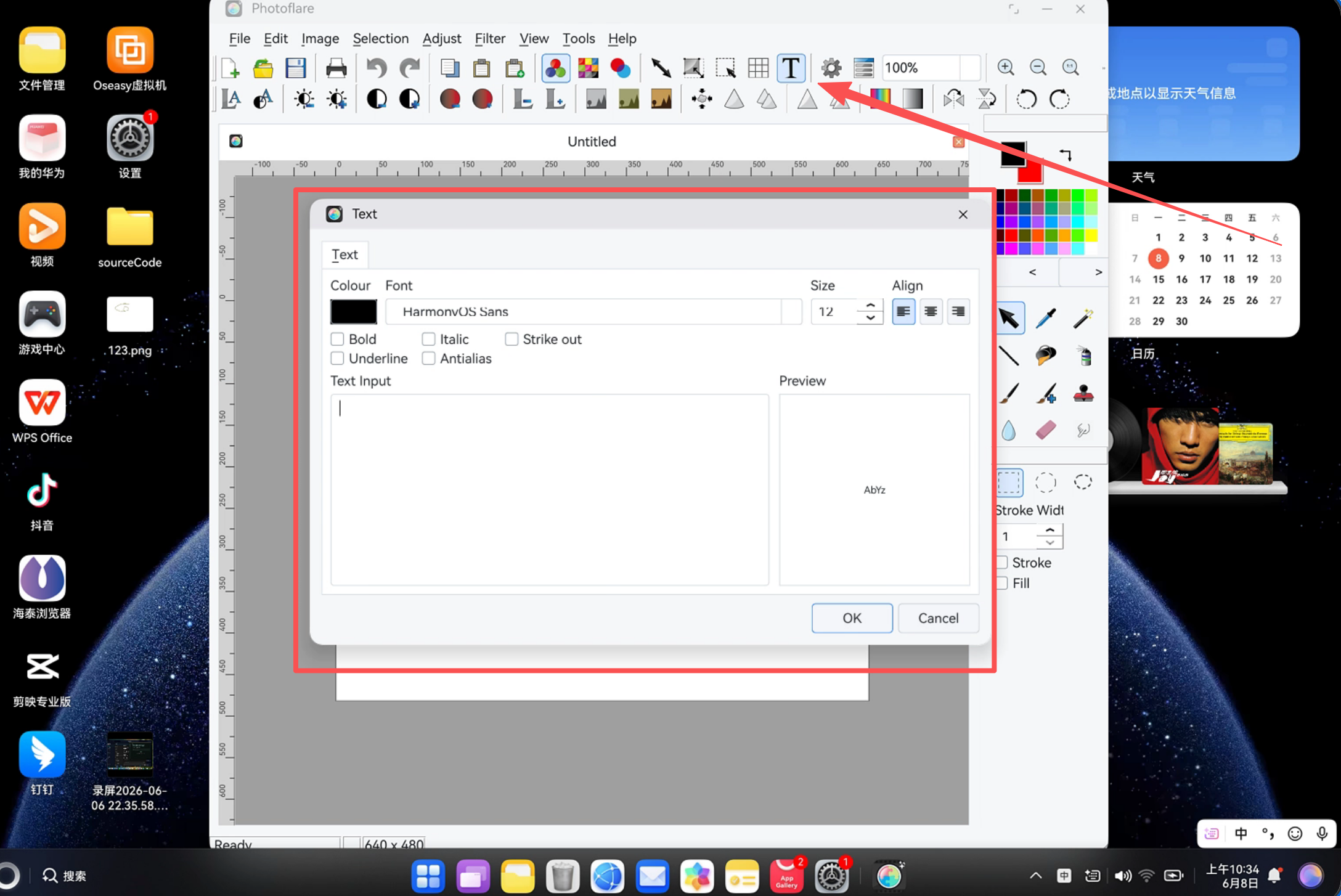Open the HarmonyOS Sans font dropdown
This screenshot has width=1341, height=896.
(x=593, y=312)
